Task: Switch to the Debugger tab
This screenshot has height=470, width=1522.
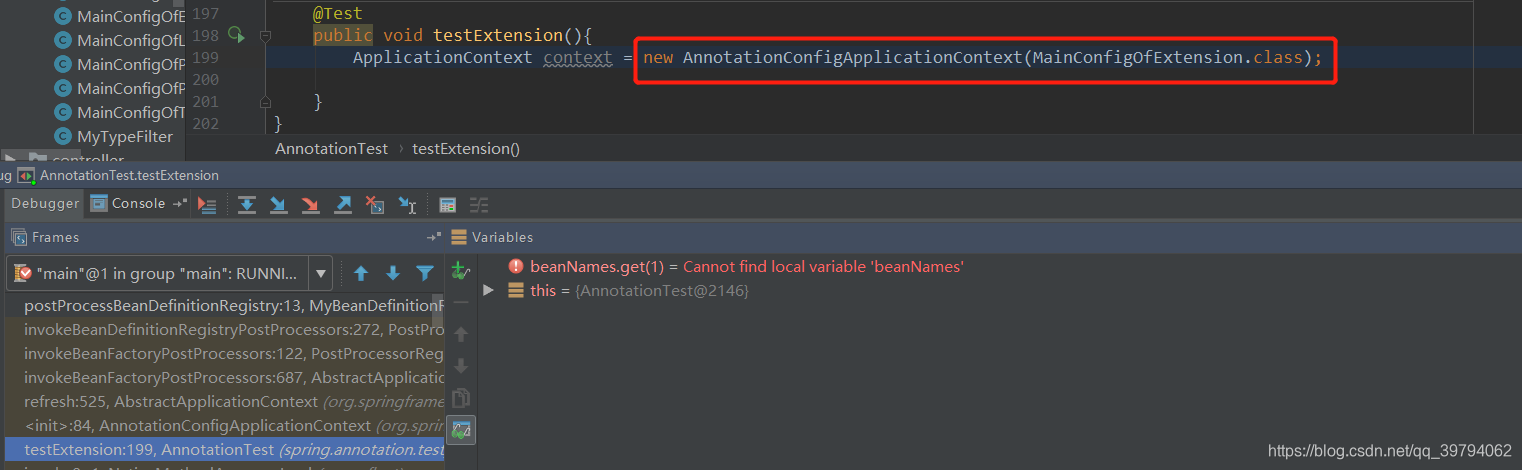Action: 45,203
